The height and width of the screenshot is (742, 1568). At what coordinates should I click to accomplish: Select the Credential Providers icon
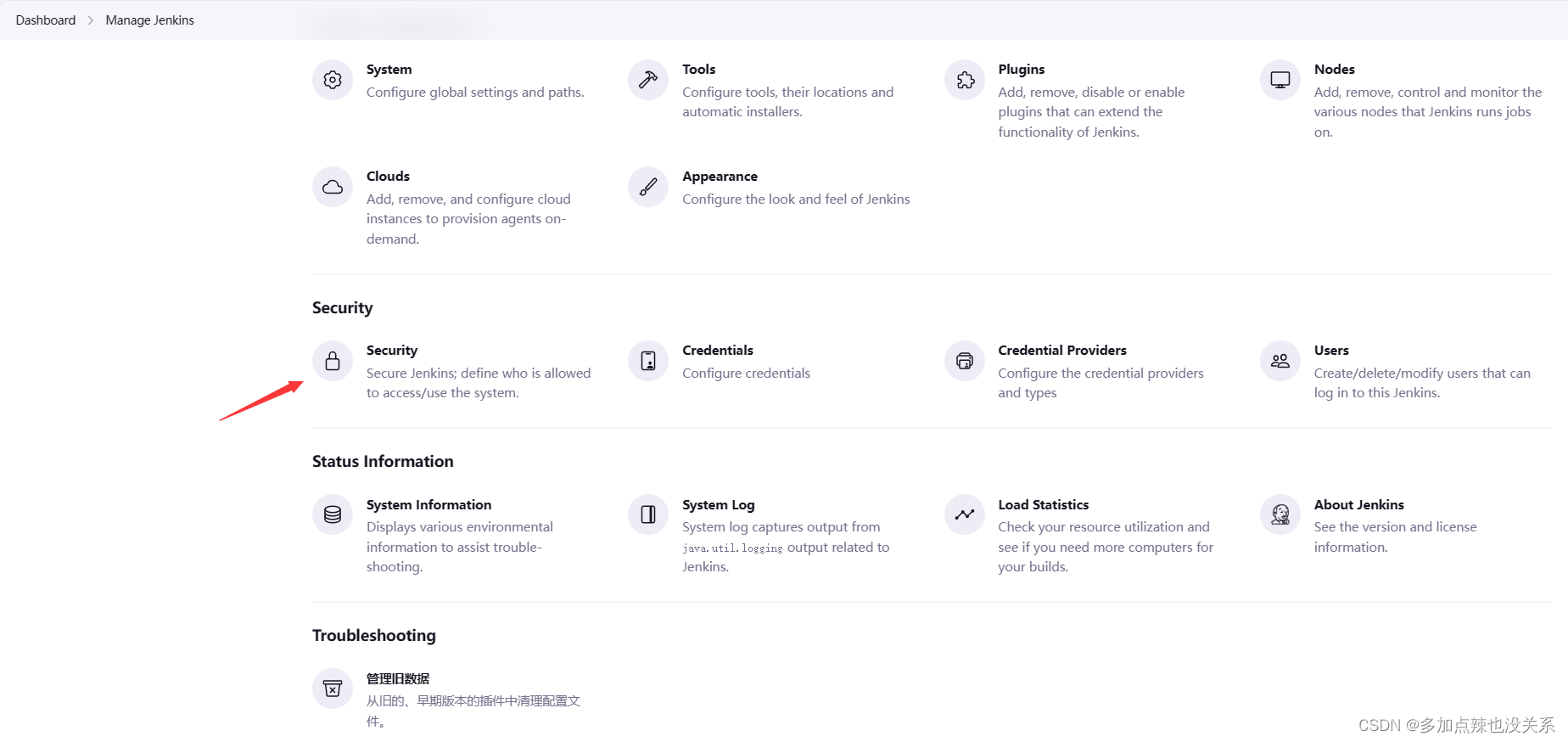tap(965, 361)
